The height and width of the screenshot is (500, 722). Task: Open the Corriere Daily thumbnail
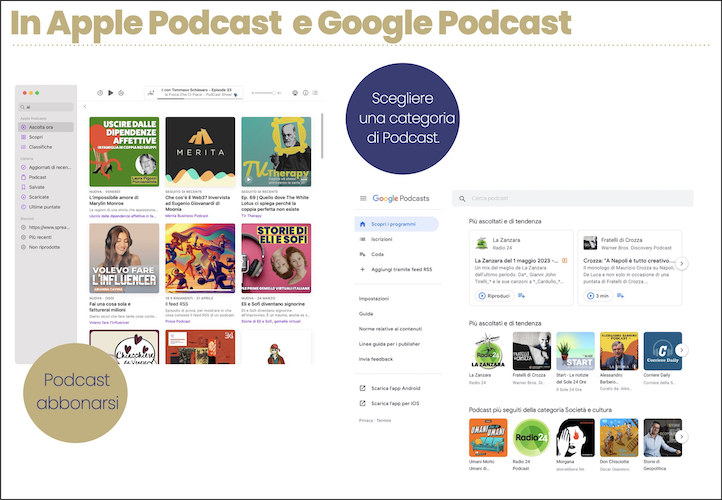click(663, 351)
